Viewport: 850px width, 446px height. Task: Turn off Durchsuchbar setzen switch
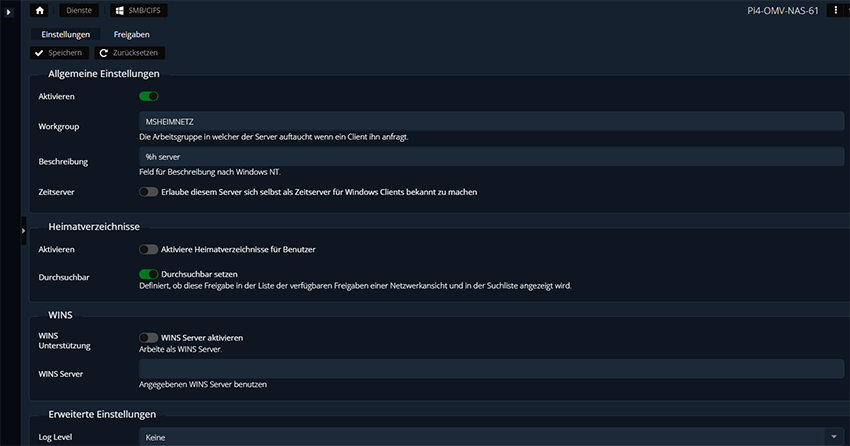point(149,273)
